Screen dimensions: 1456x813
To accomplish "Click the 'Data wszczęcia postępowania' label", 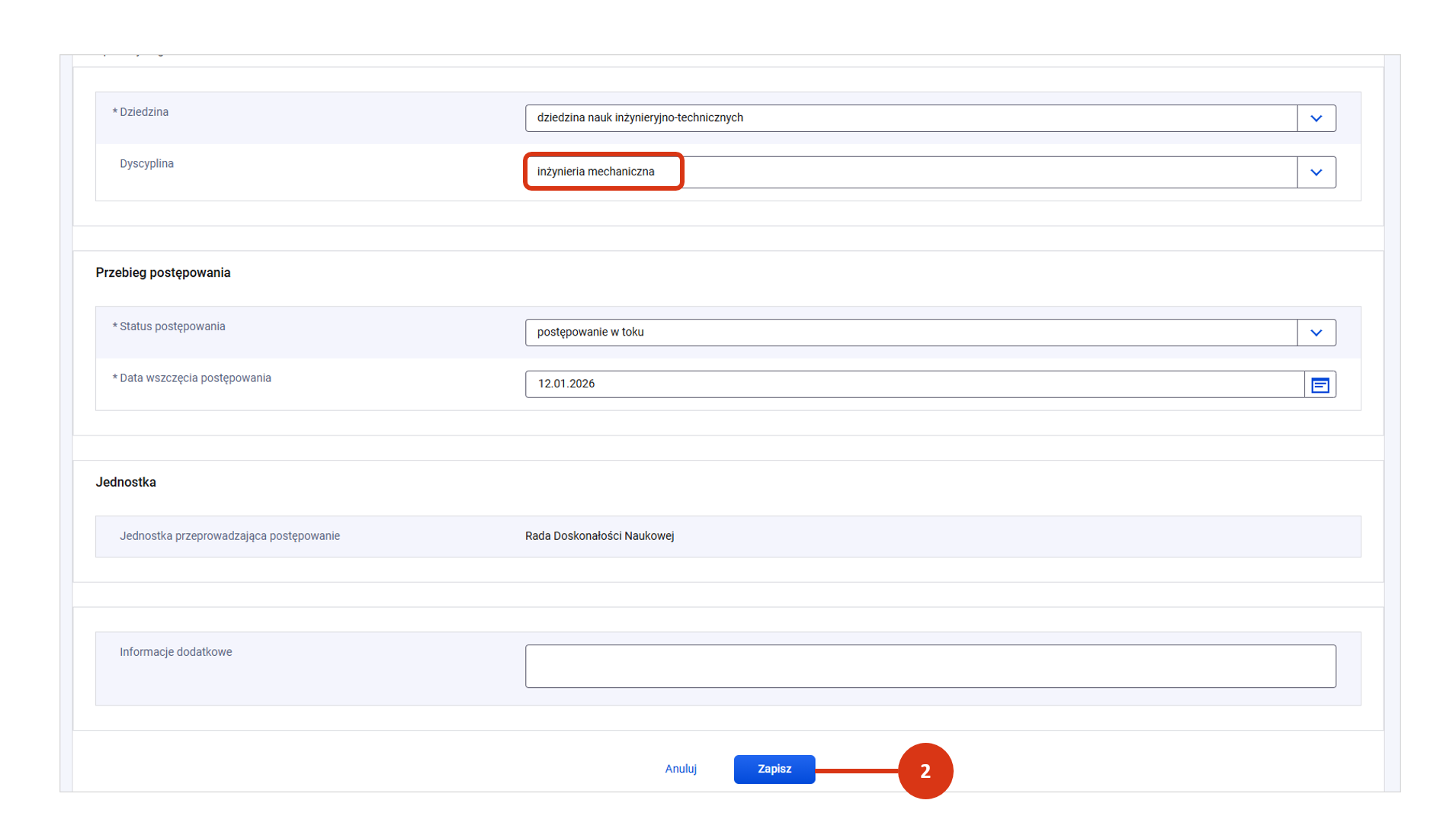I will tap(194, 378).
